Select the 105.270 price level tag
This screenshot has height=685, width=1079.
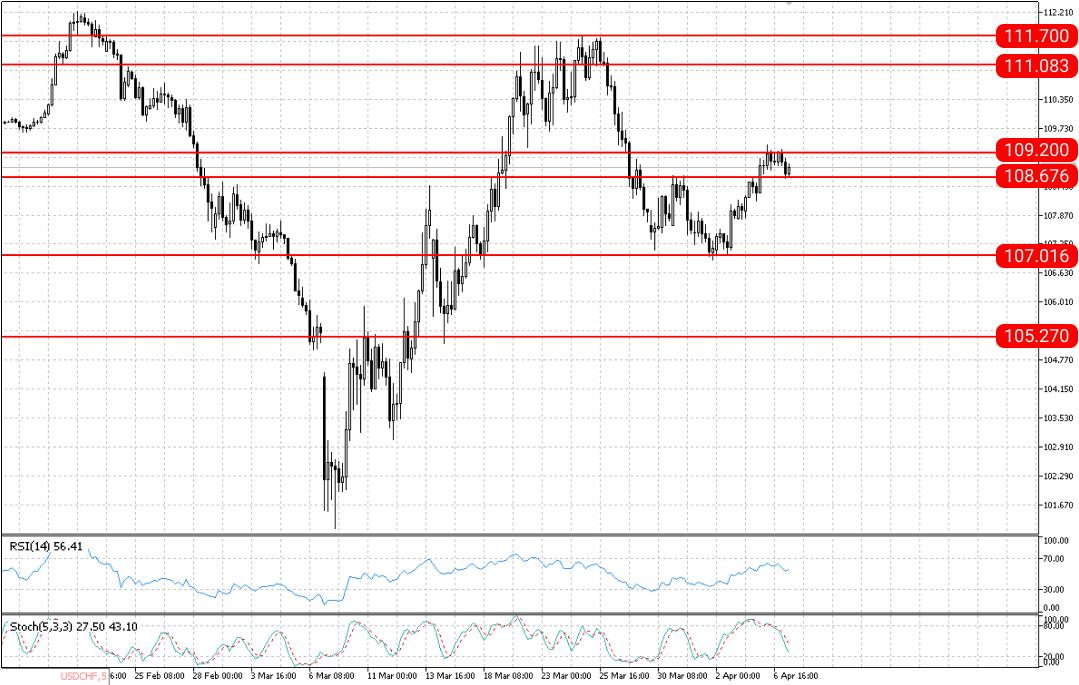pyautogui.click(x=1037, y=335)
